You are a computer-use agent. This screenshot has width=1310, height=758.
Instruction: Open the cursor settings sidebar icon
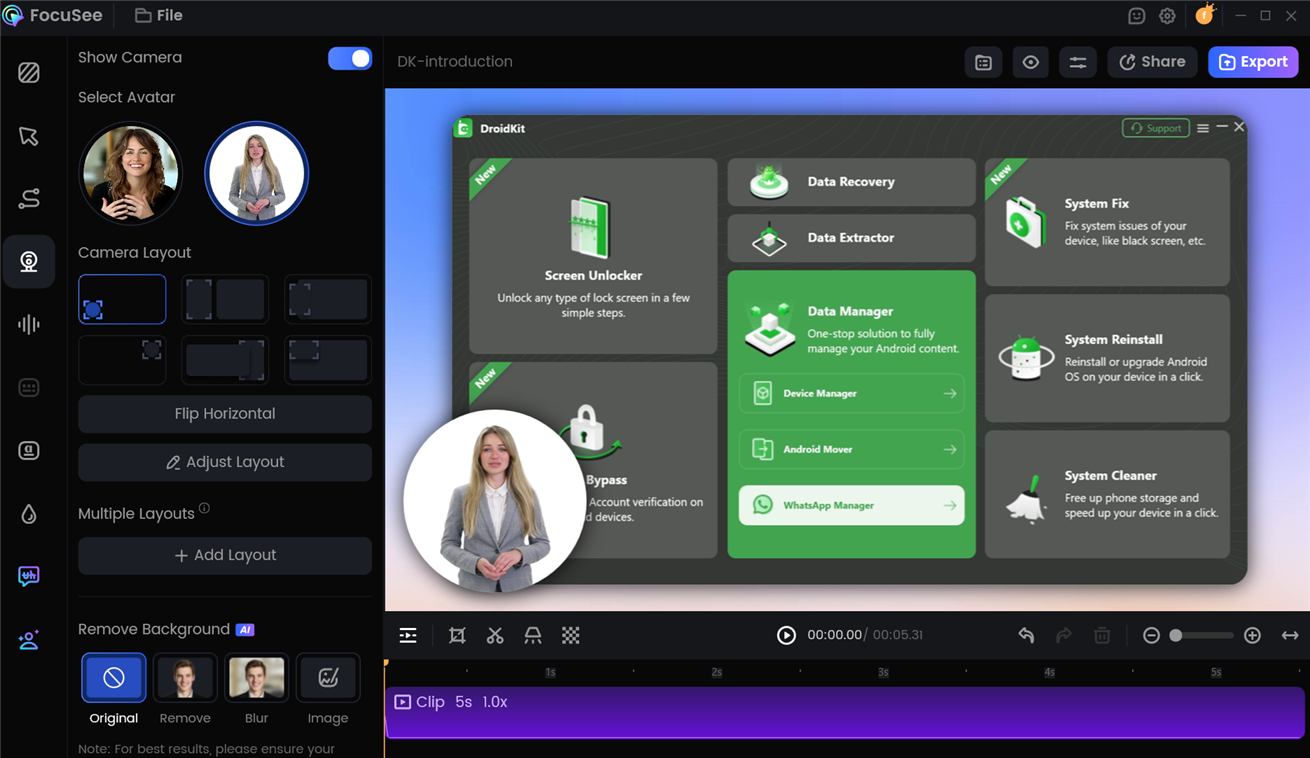(x=29, y=136)
